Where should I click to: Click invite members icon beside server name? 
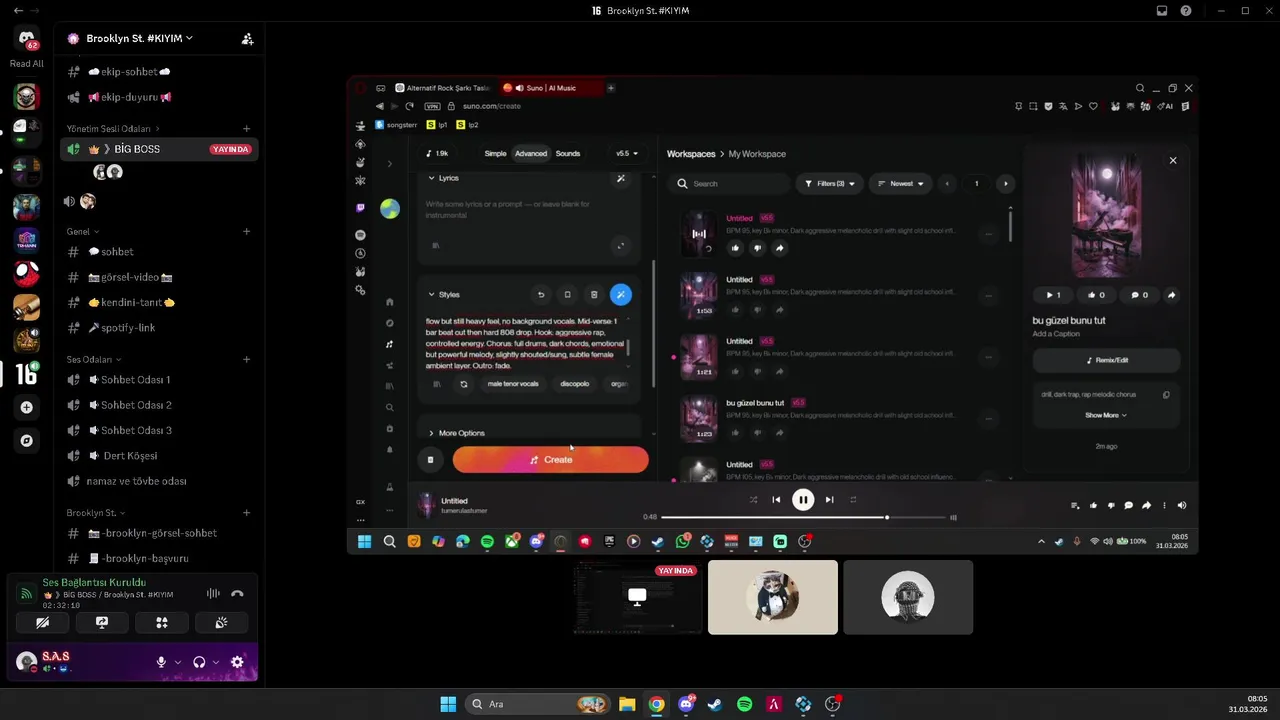pos(247,39)
